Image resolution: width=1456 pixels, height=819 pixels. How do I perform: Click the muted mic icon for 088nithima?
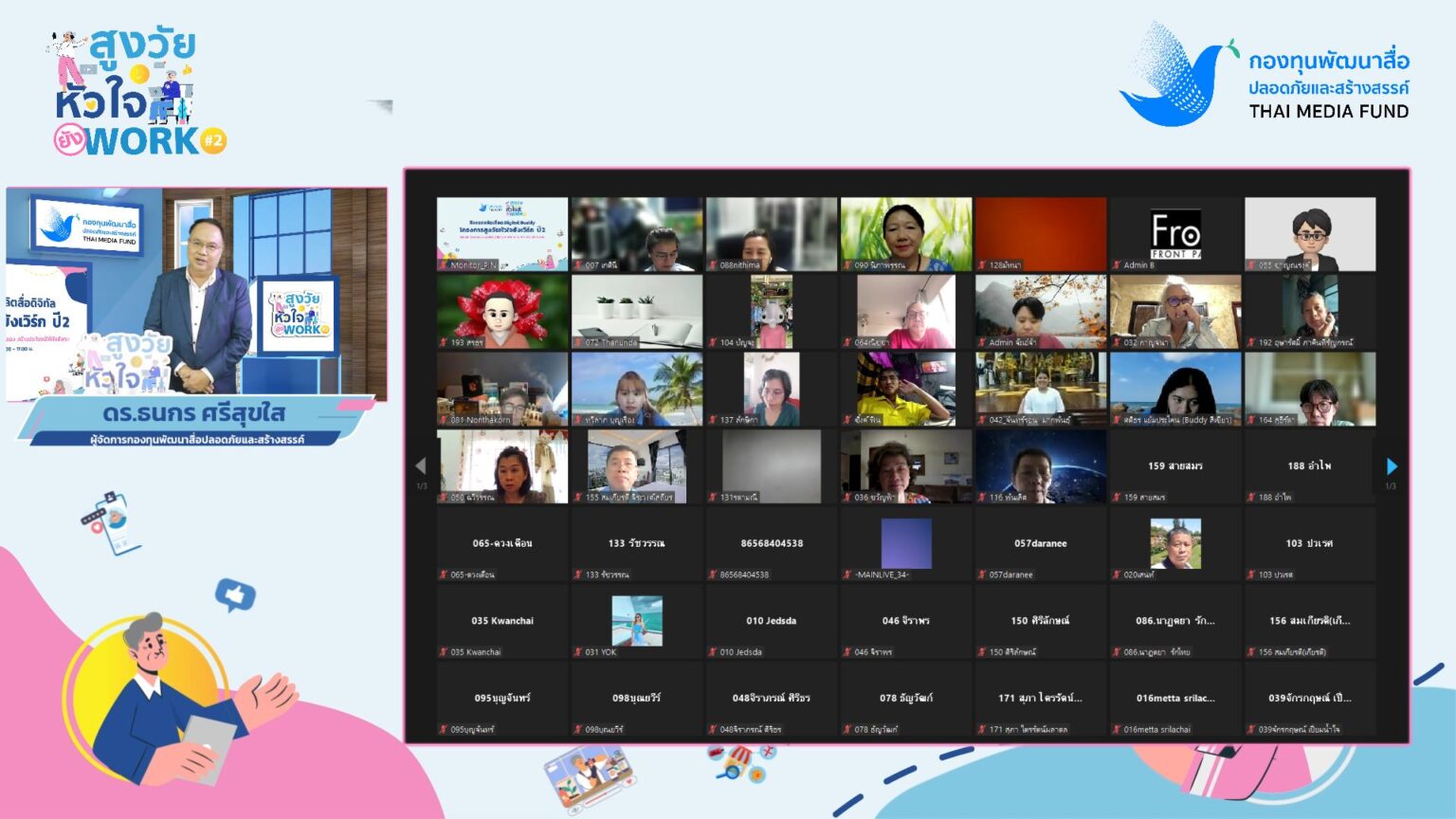pyautogui.click(x=712, y=264)
